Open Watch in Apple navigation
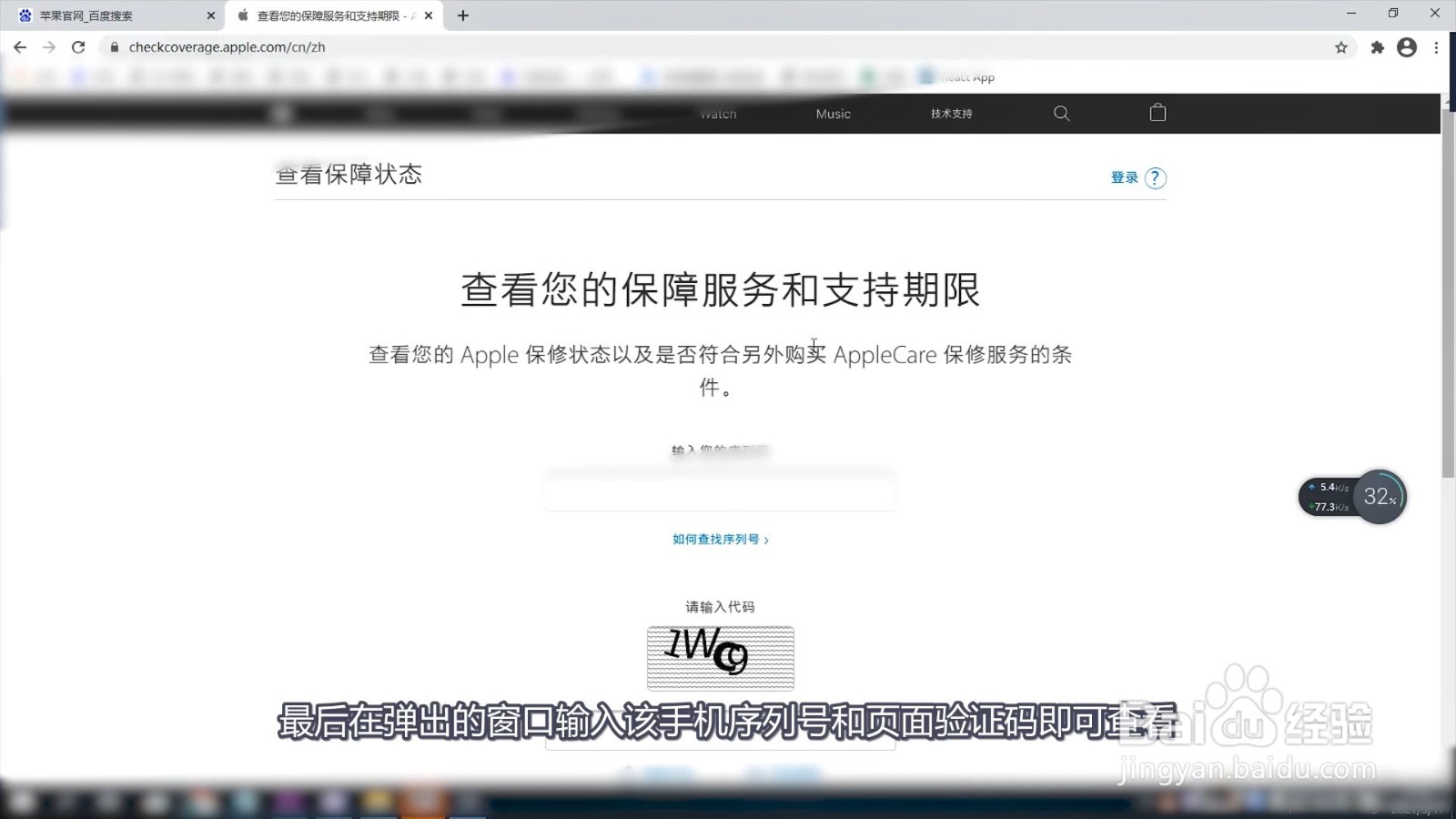The width and height of the screenshot is (1456, 819). (718, 114)
